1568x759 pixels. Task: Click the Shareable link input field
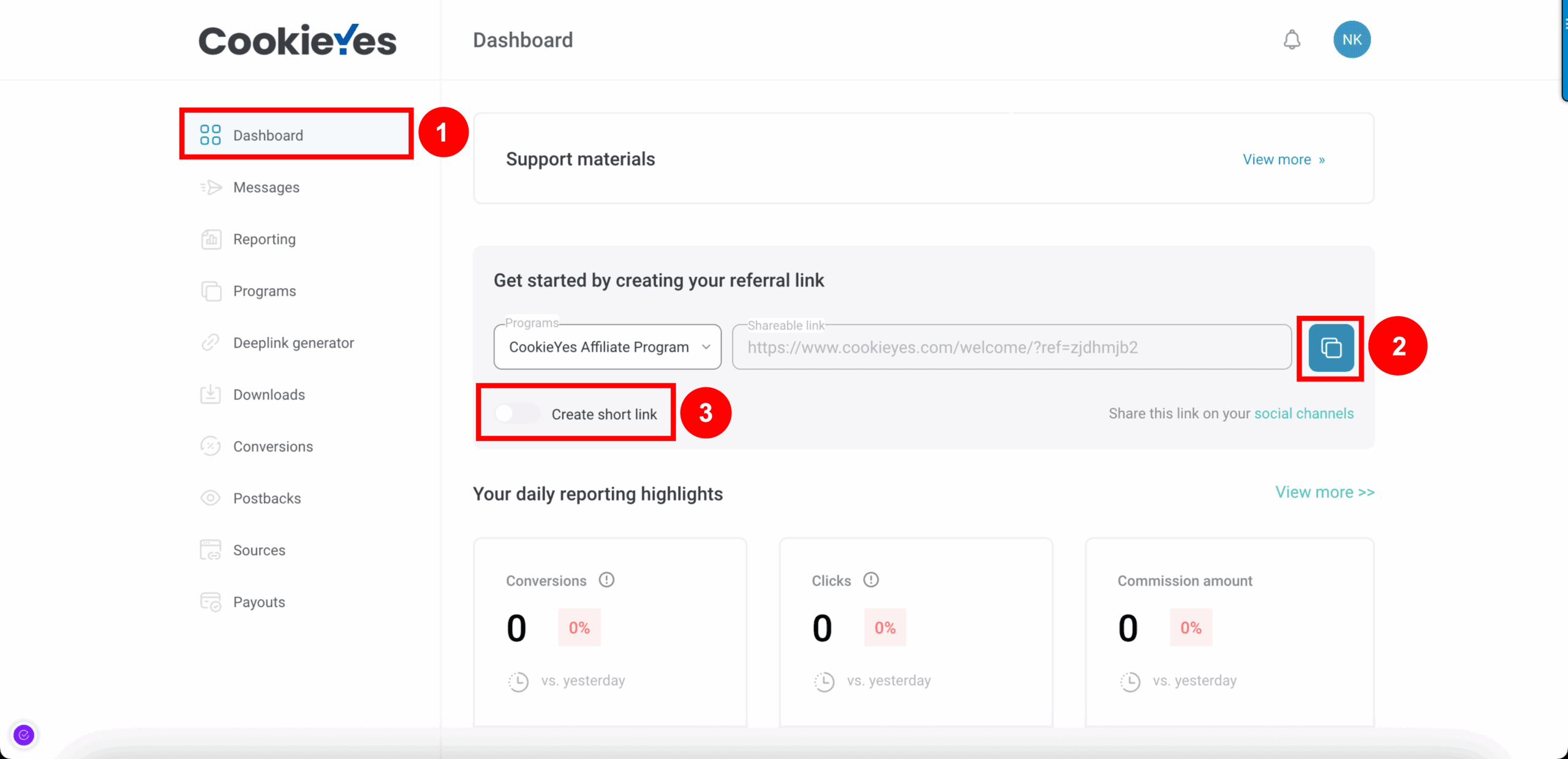pos(1012,347)
